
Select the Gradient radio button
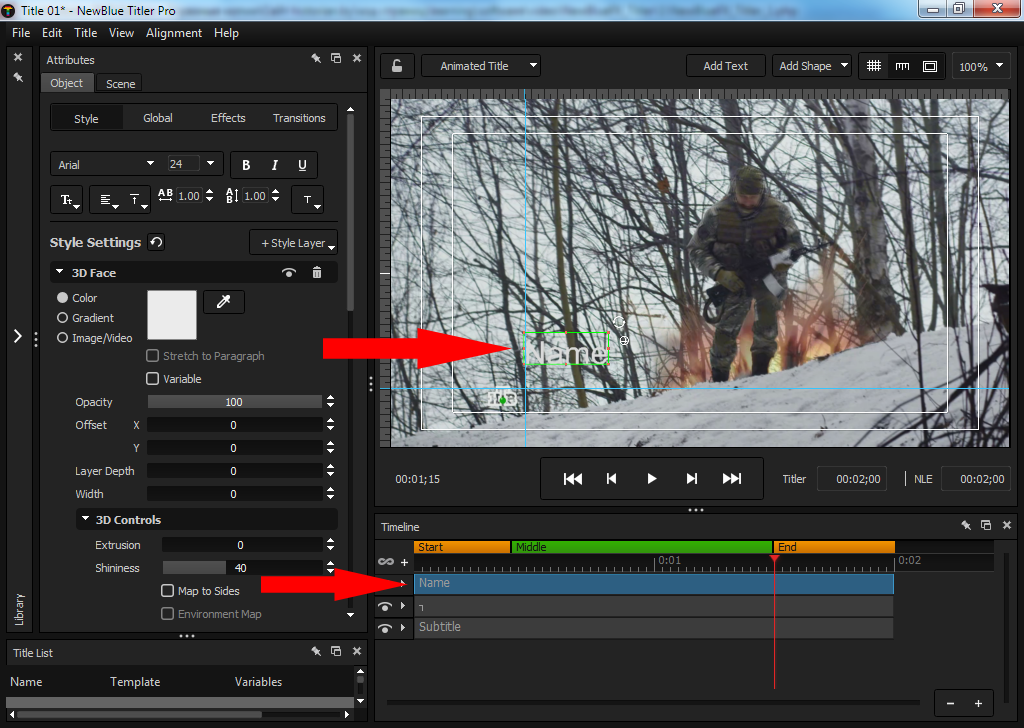click(62, 318)
